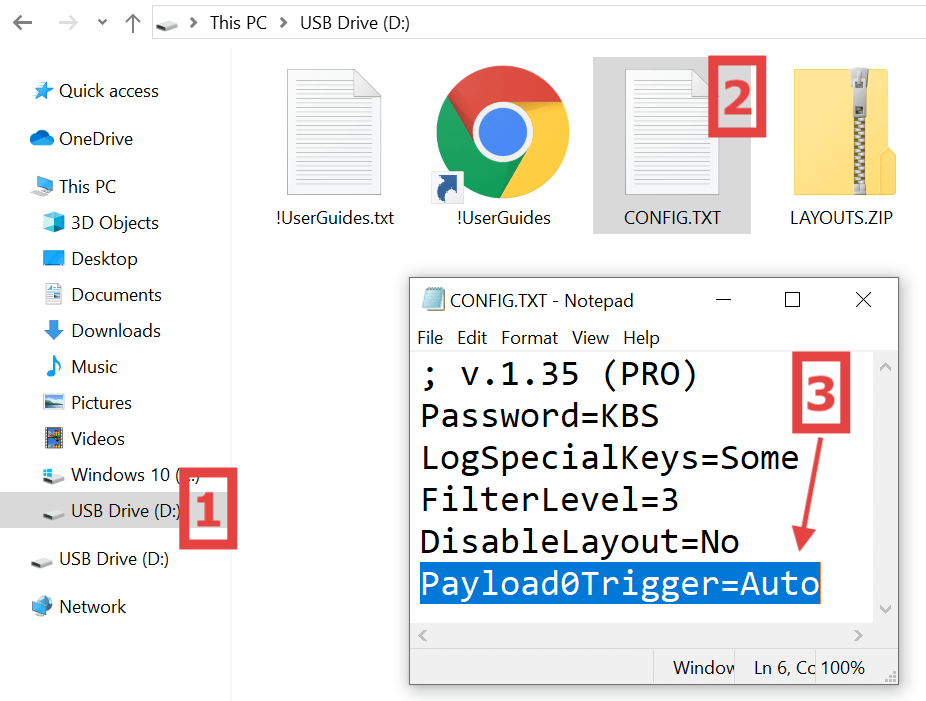Click the Password=KBS line in Notepad
Viewport: 926px width, 701px height.
540,416
